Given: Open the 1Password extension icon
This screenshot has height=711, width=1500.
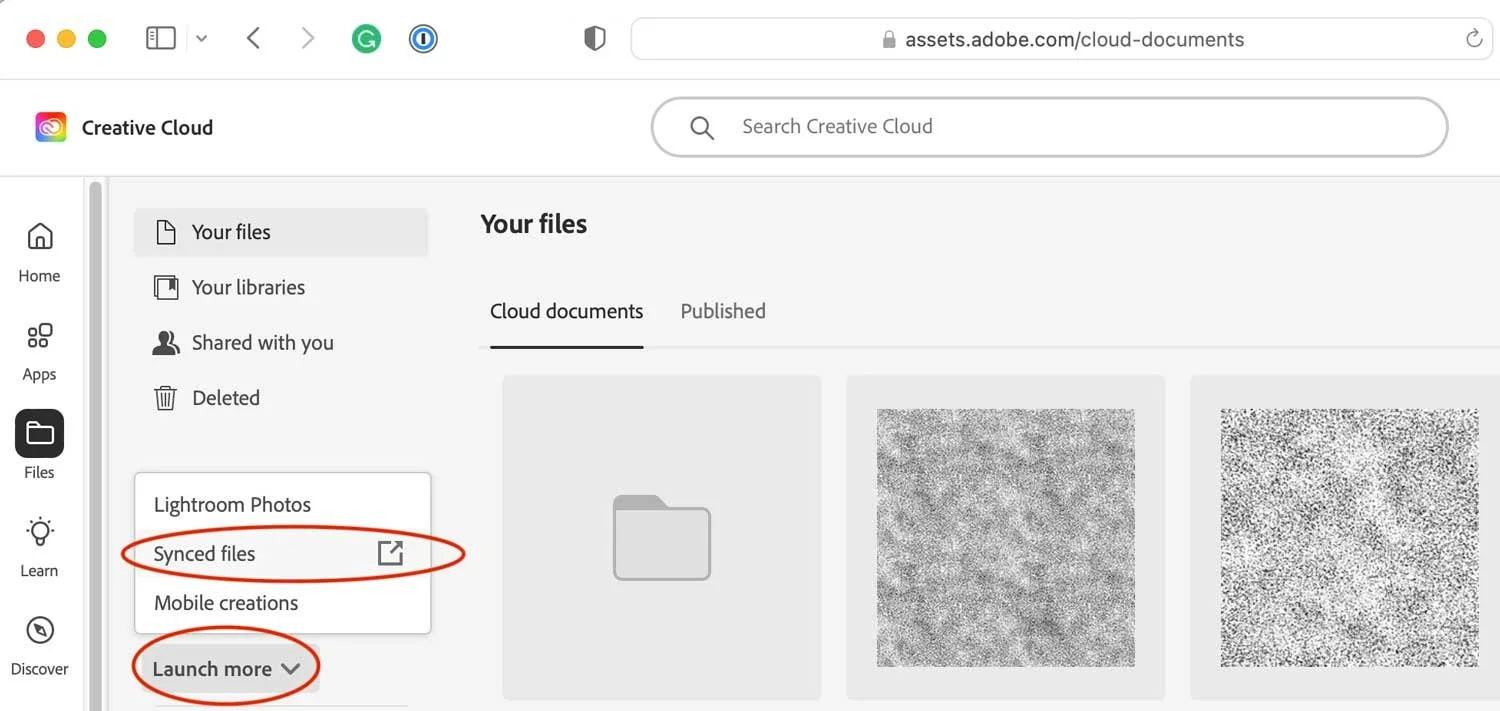Looking at the screenshot, I should 423,39.
